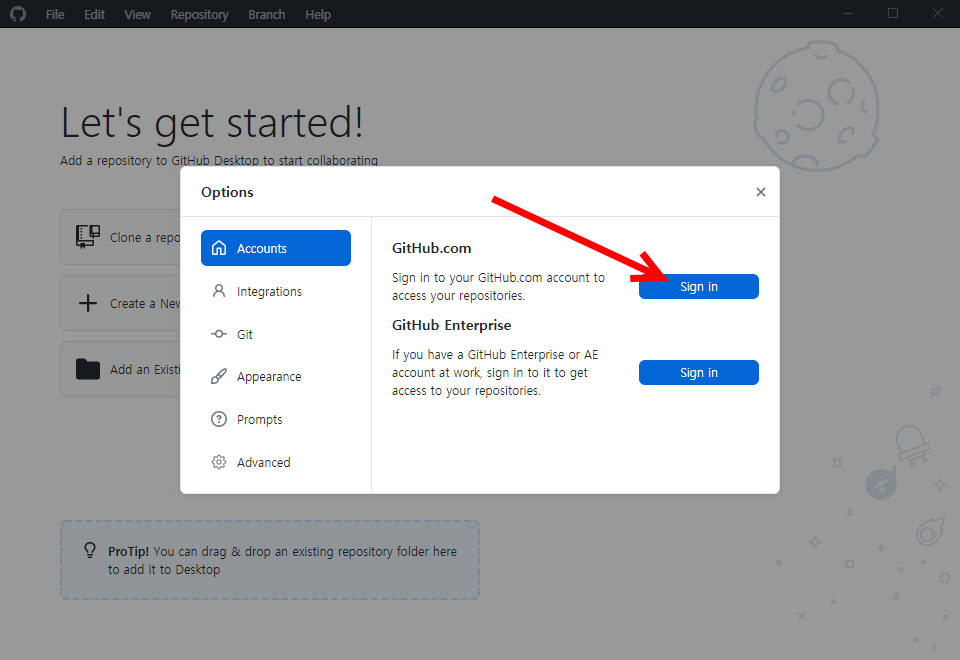
Task: Click the ProTip drag and drop area
Action: pyautogui.click(x=269, y=560)
